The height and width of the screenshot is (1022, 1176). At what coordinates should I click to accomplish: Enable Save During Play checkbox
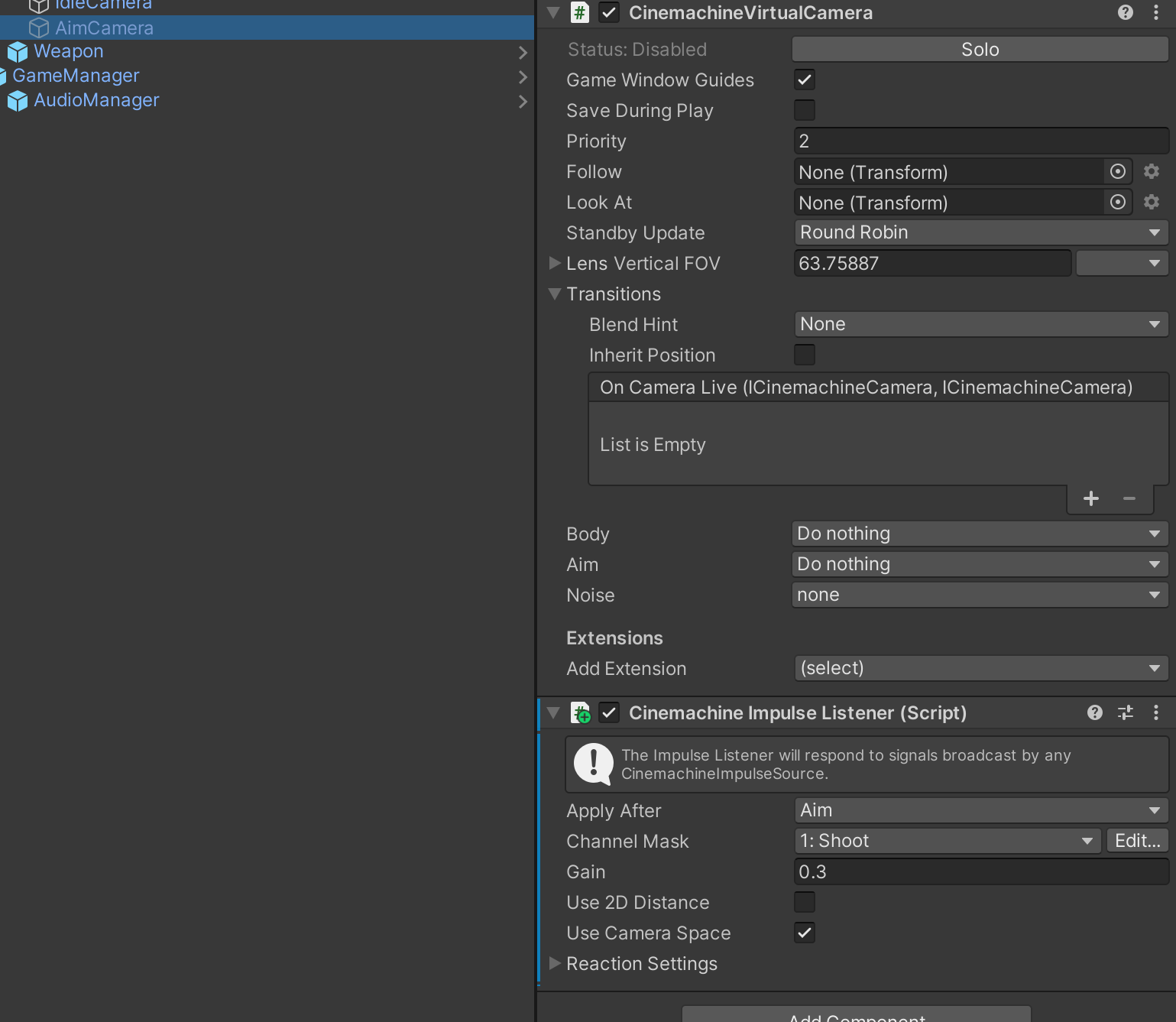805,110
